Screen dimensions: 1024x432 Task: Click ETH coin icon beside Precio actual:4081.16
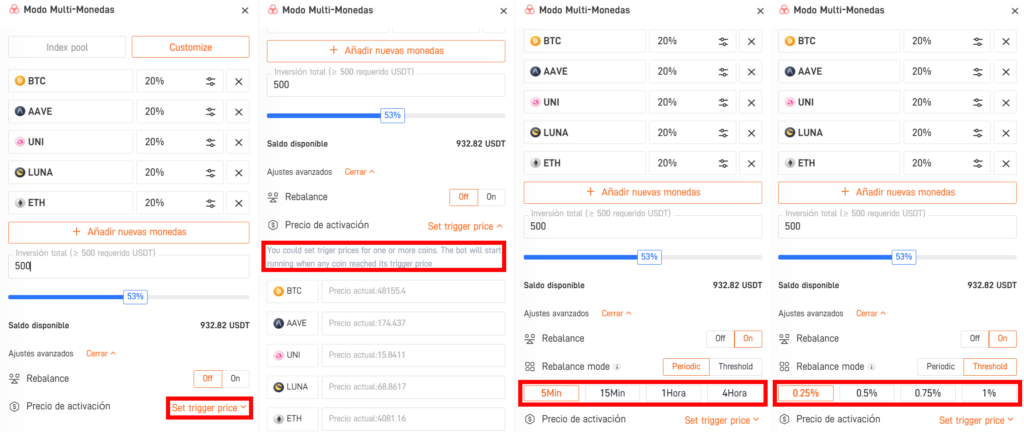(x=278, y=418)
